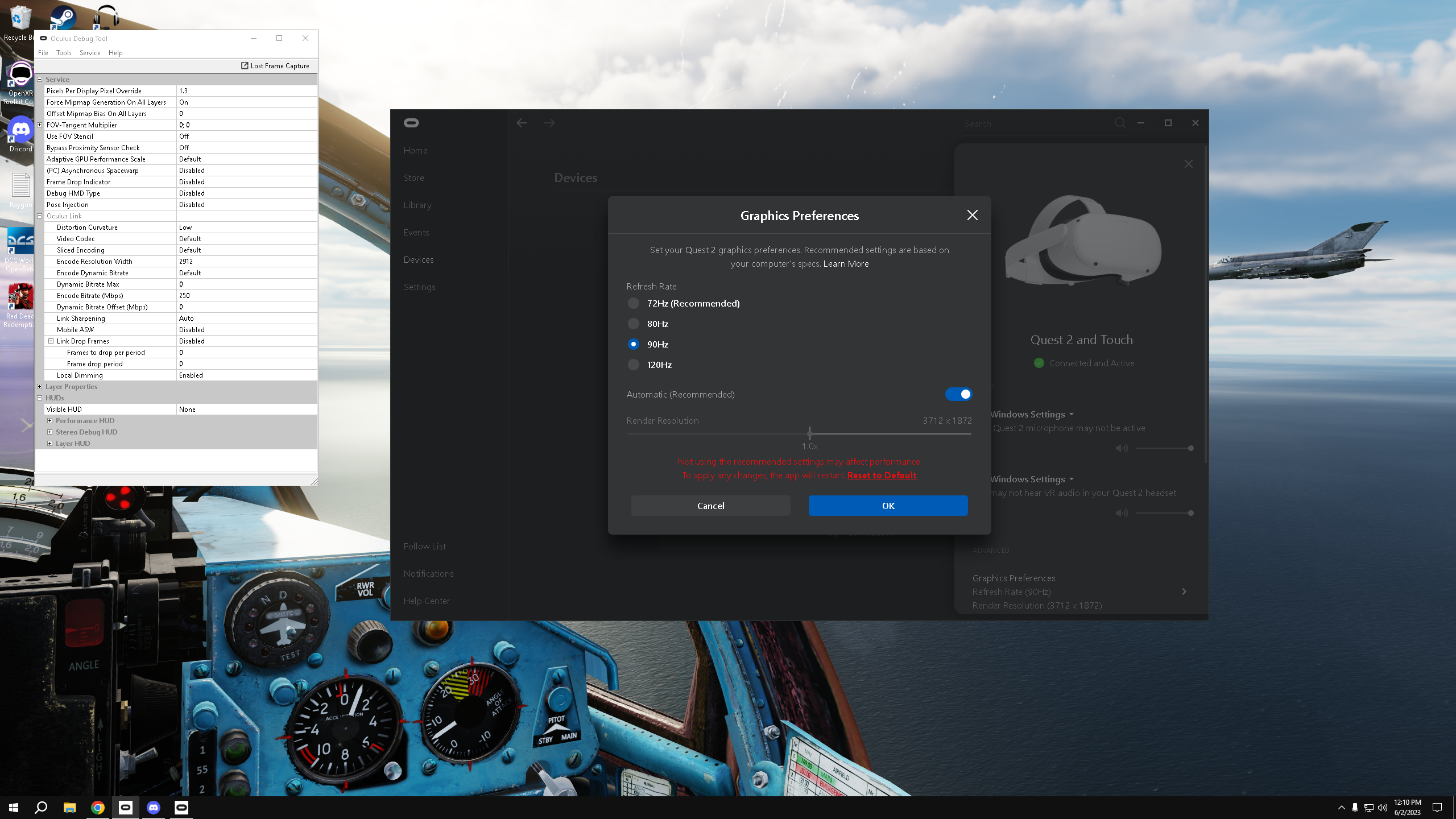Click the microphone icon in system tray

(x=1355, y=808)
